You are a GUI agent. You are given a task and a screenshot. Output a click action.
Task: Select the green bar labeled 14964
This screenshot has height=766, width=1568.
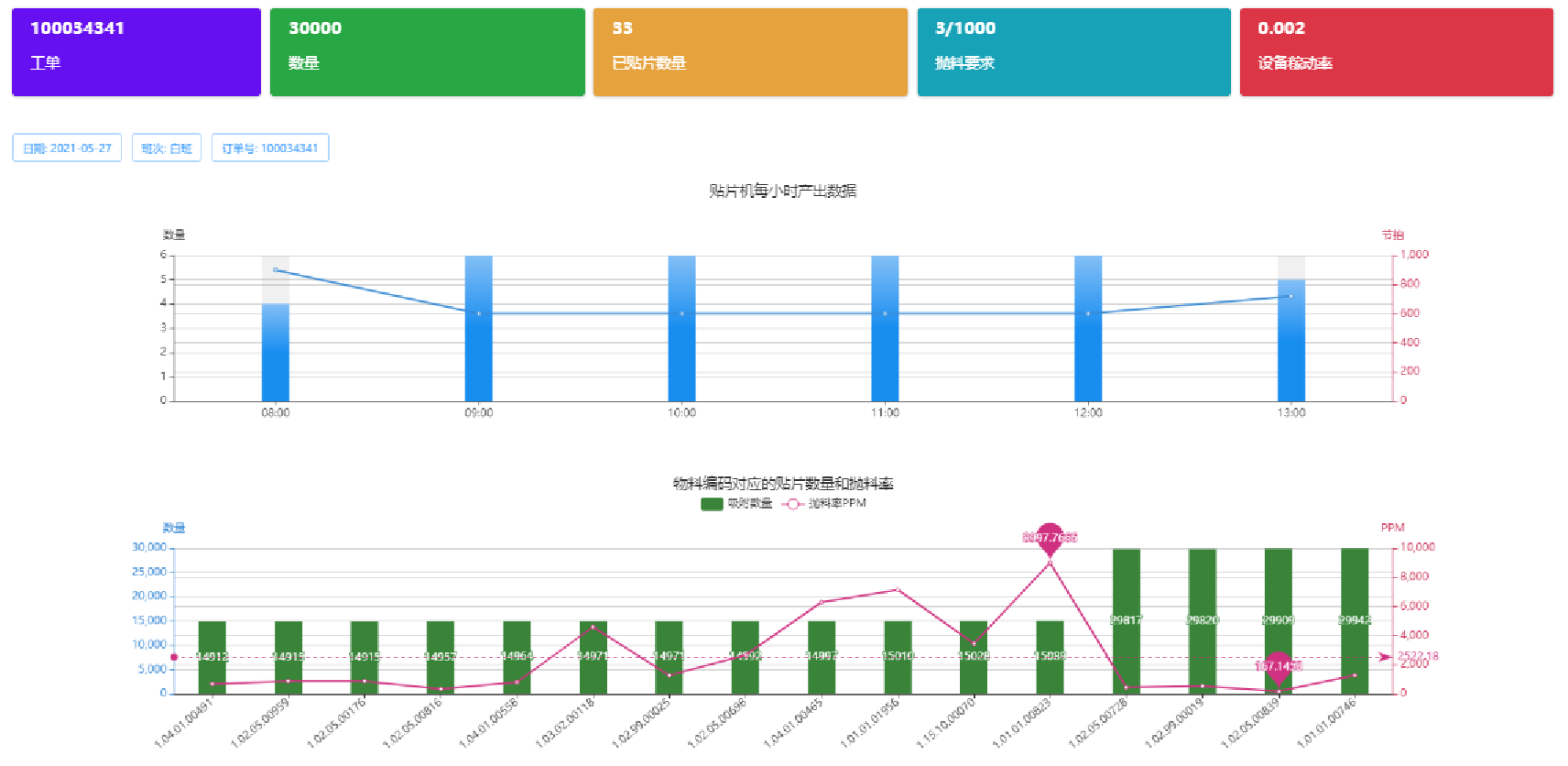pyautogui.click(x=517, y=658)
